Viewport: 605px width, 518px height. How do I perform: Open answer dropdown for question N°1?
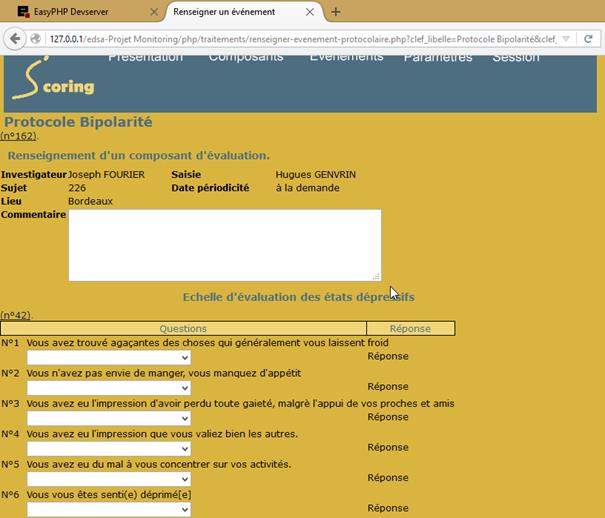108,358
